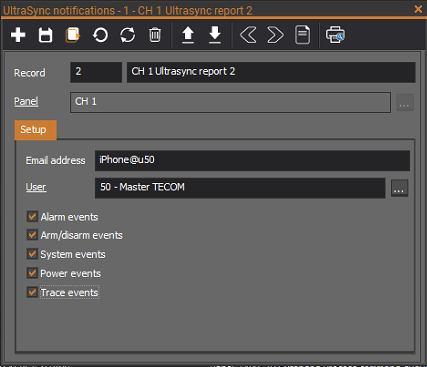Screen dimensions: 427x367
Task: Go to the next record with right chevron
Action: pyautogui.click(x=275, y=35)
